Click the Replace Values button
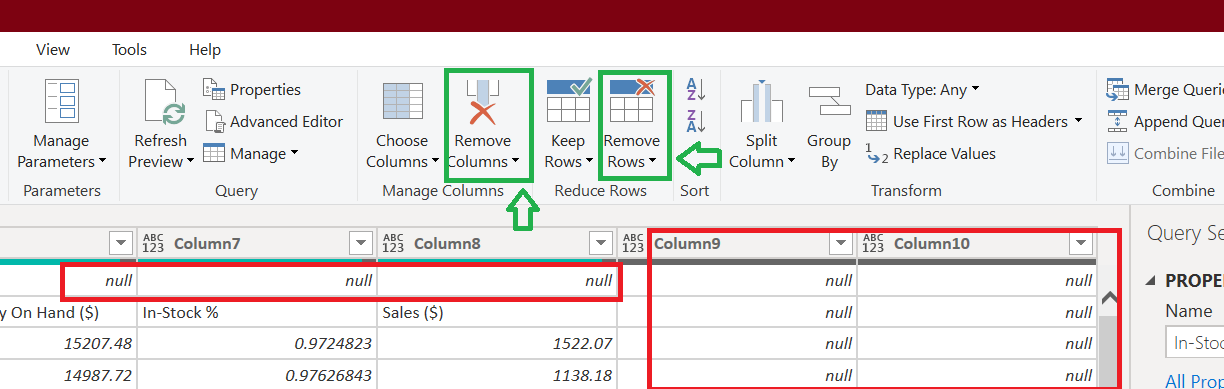The height and width of the screenshot is (389, 1224). [x=931, y=153]
